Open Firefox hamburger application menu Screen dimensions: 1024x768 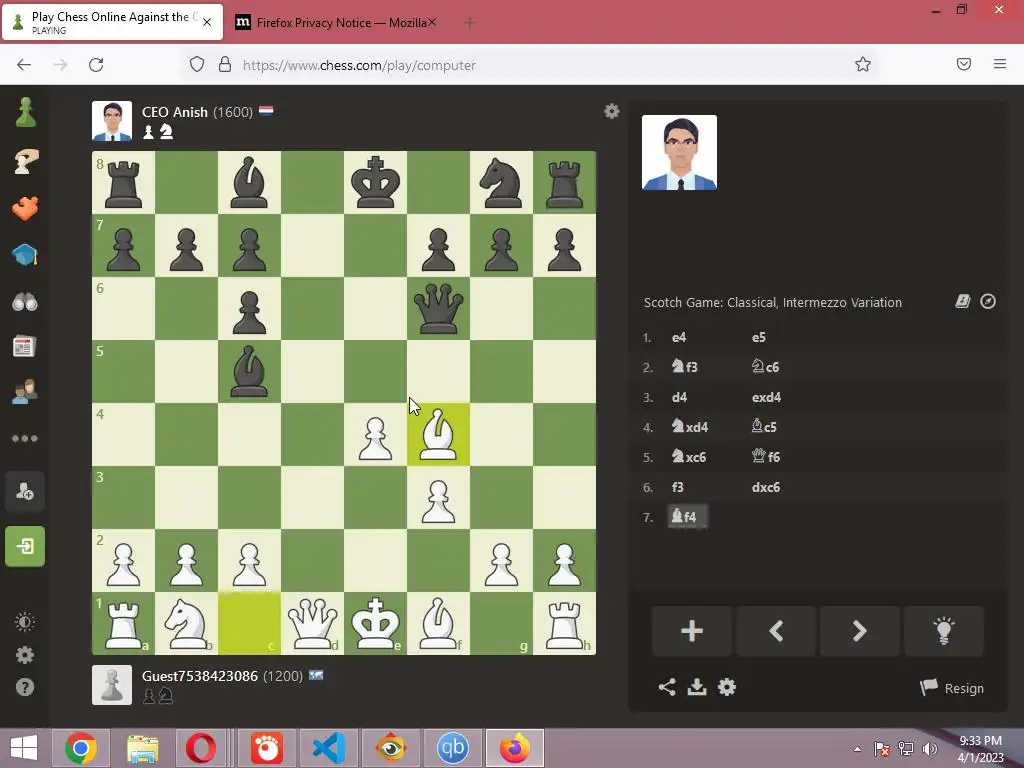tap(1000, 64)
